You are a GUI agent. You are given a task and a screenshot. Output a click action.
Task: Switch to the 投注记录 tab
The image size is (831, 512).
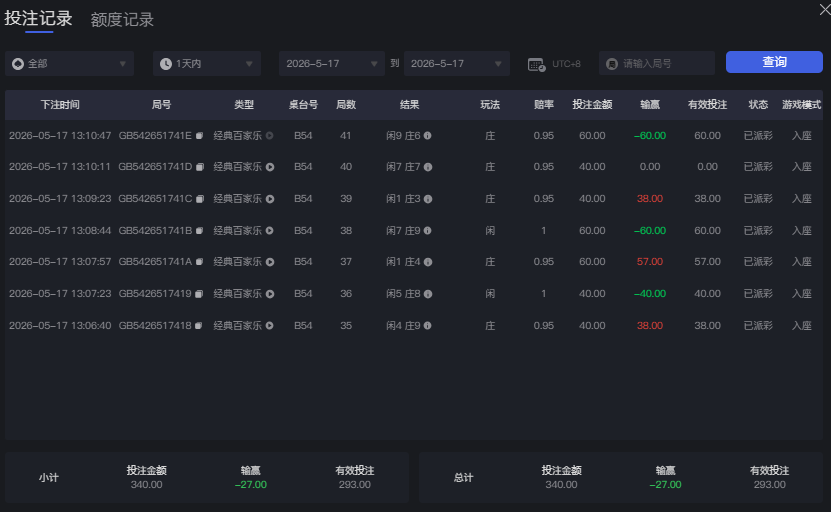[38, 19]
